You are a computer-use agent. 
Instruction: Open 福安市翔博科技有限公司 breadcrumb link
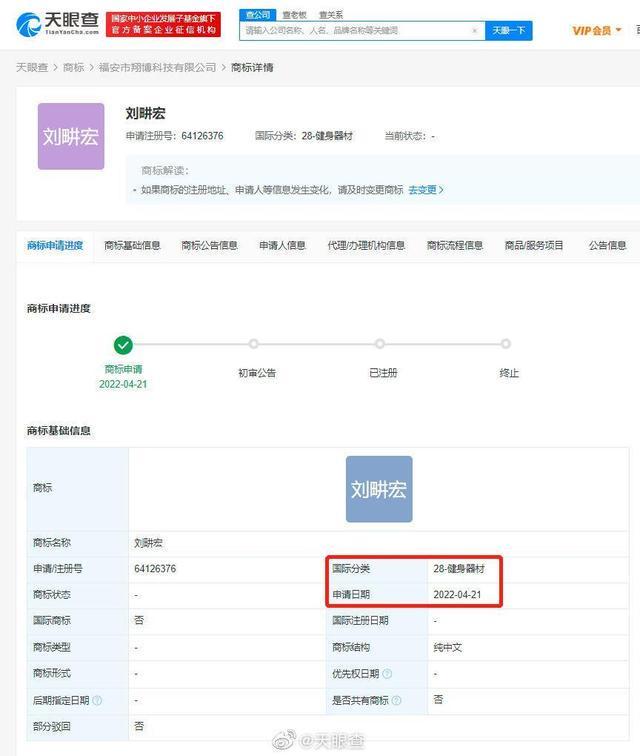tap(156, 67)
